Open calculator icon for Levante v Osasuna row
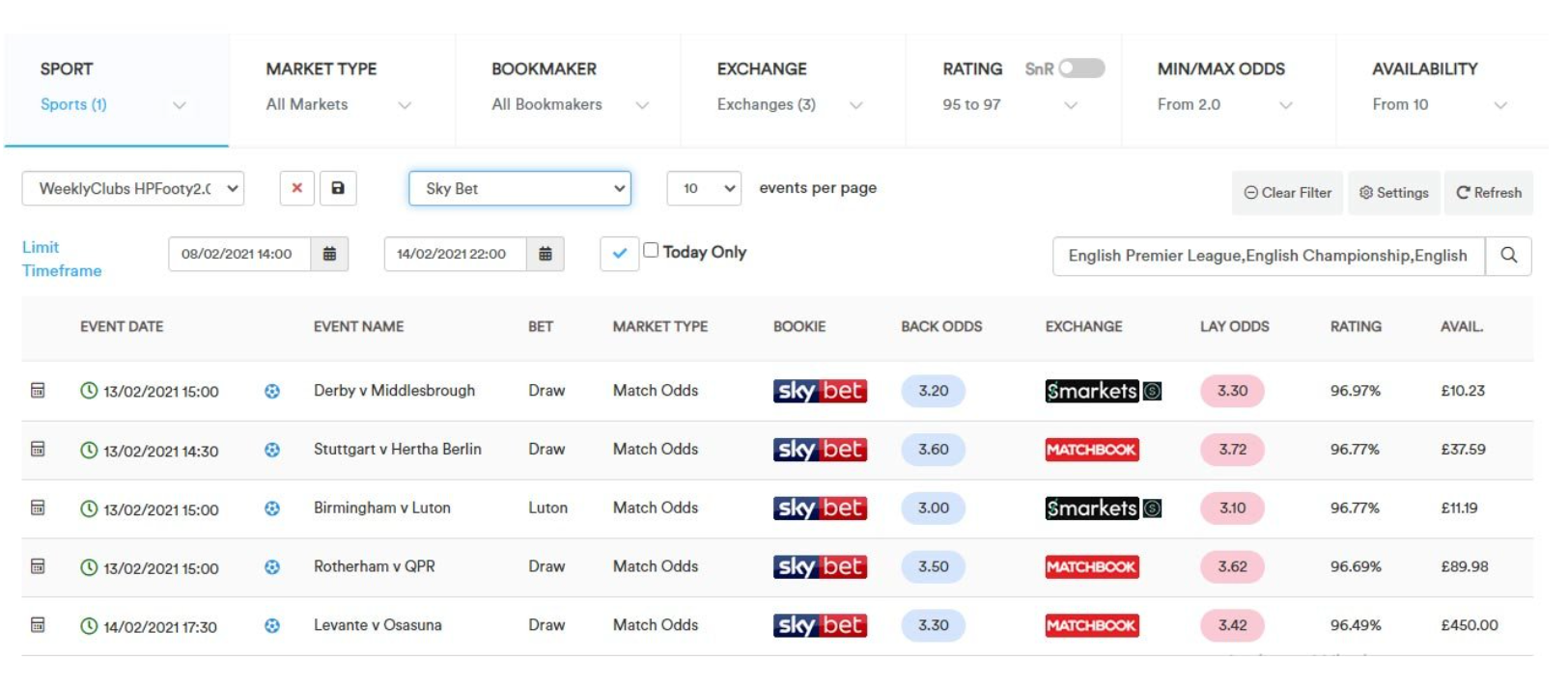The image size is (1568, 687). coord(38,625)
